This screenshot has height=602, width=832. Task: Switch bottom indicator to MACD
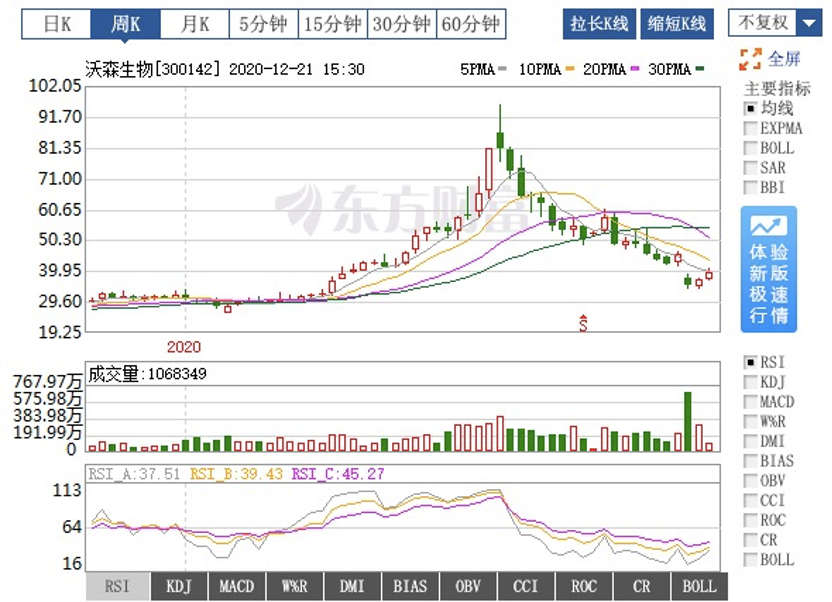(x=237, y=587)
